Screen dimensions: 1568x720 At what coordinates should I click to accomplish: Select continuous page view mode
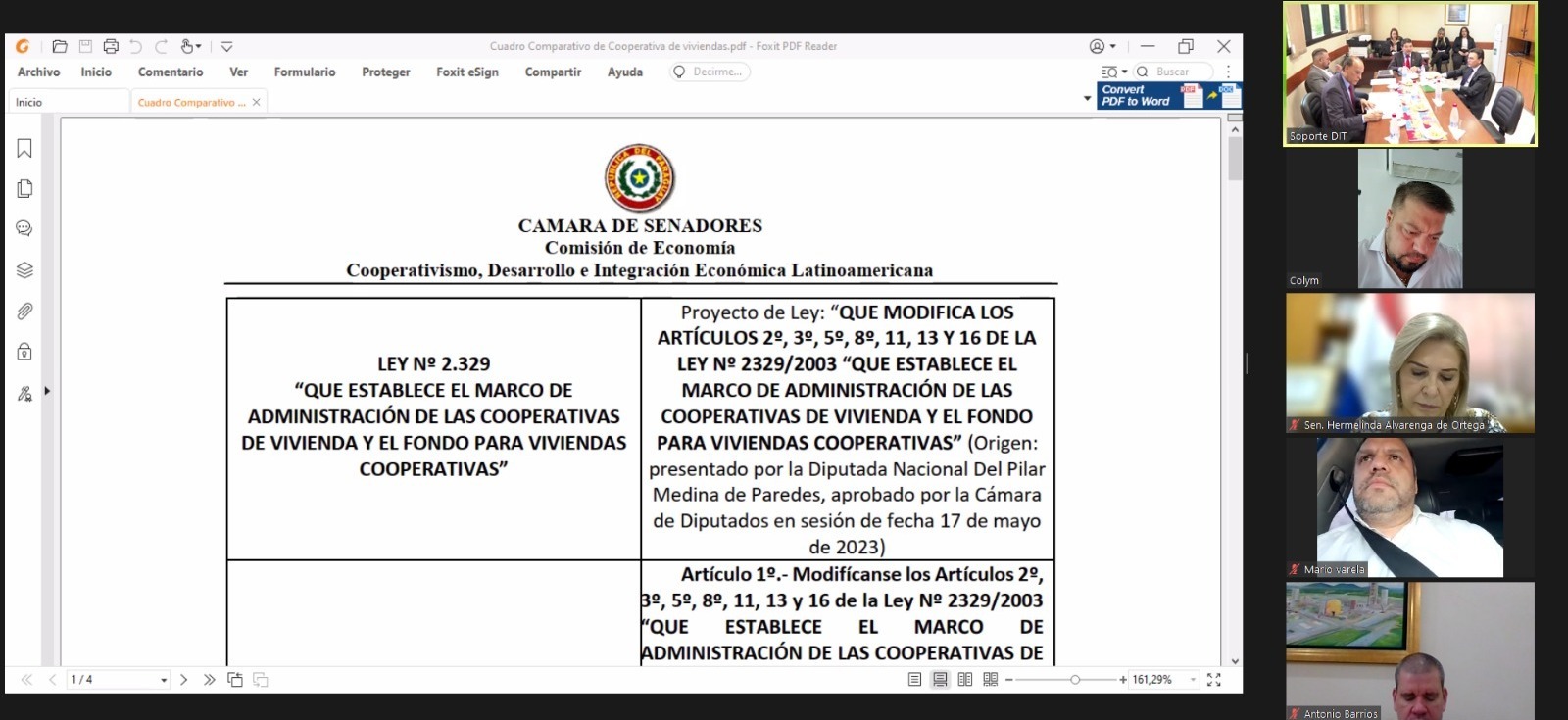click(x=940, y=679)
